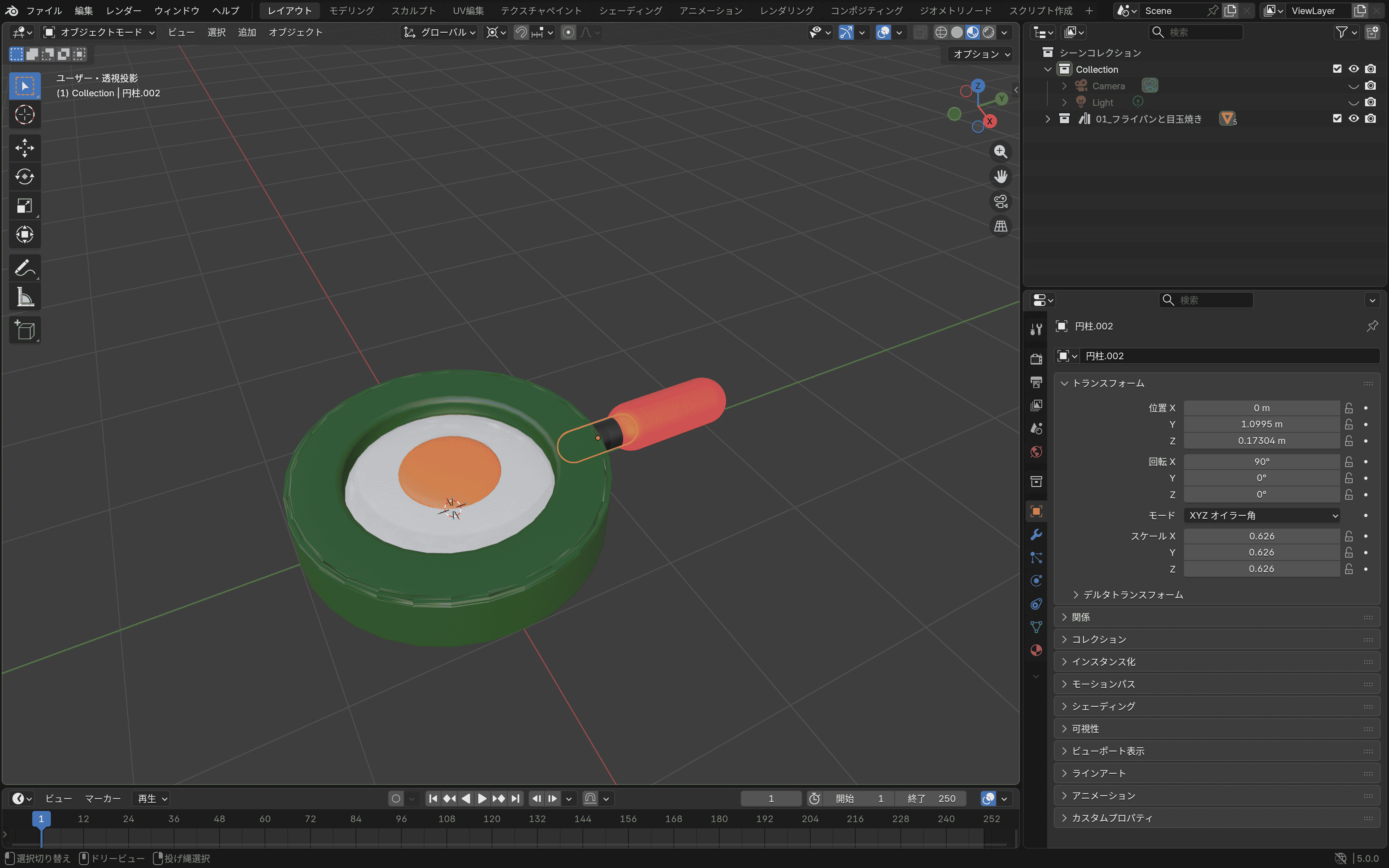Expand 01_フライパンと目玉焼き in outliner tree

click(x=1048, y=119)
